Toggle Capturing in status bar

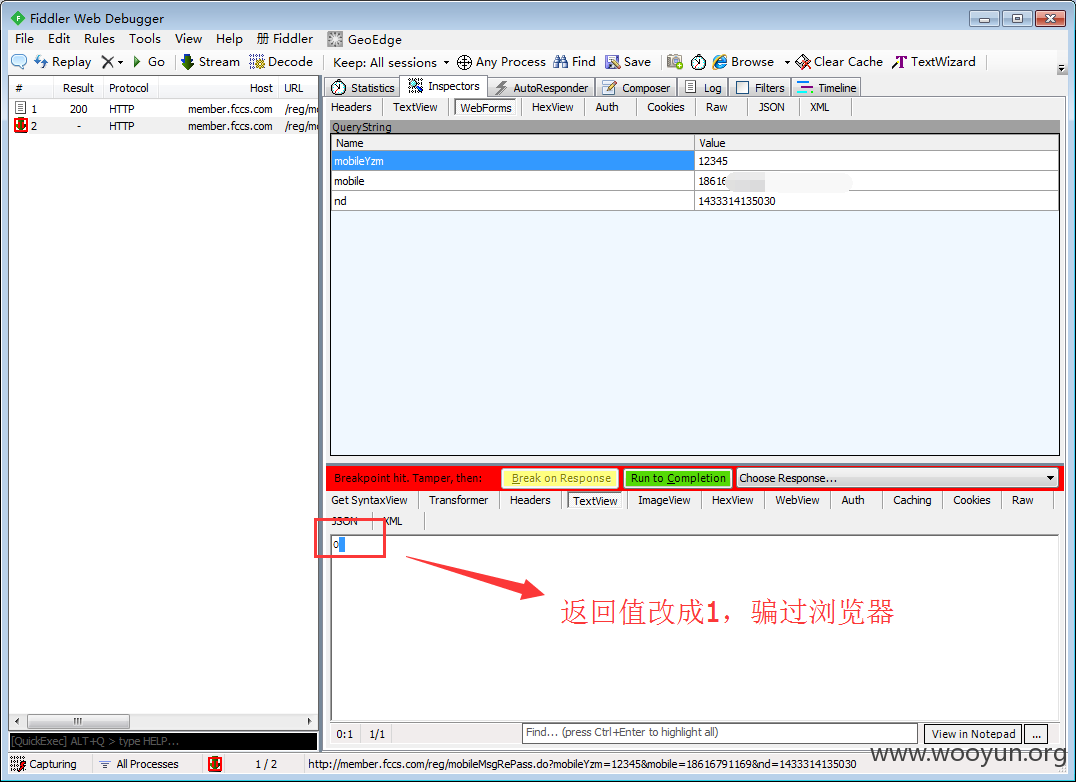click(44, 764)
